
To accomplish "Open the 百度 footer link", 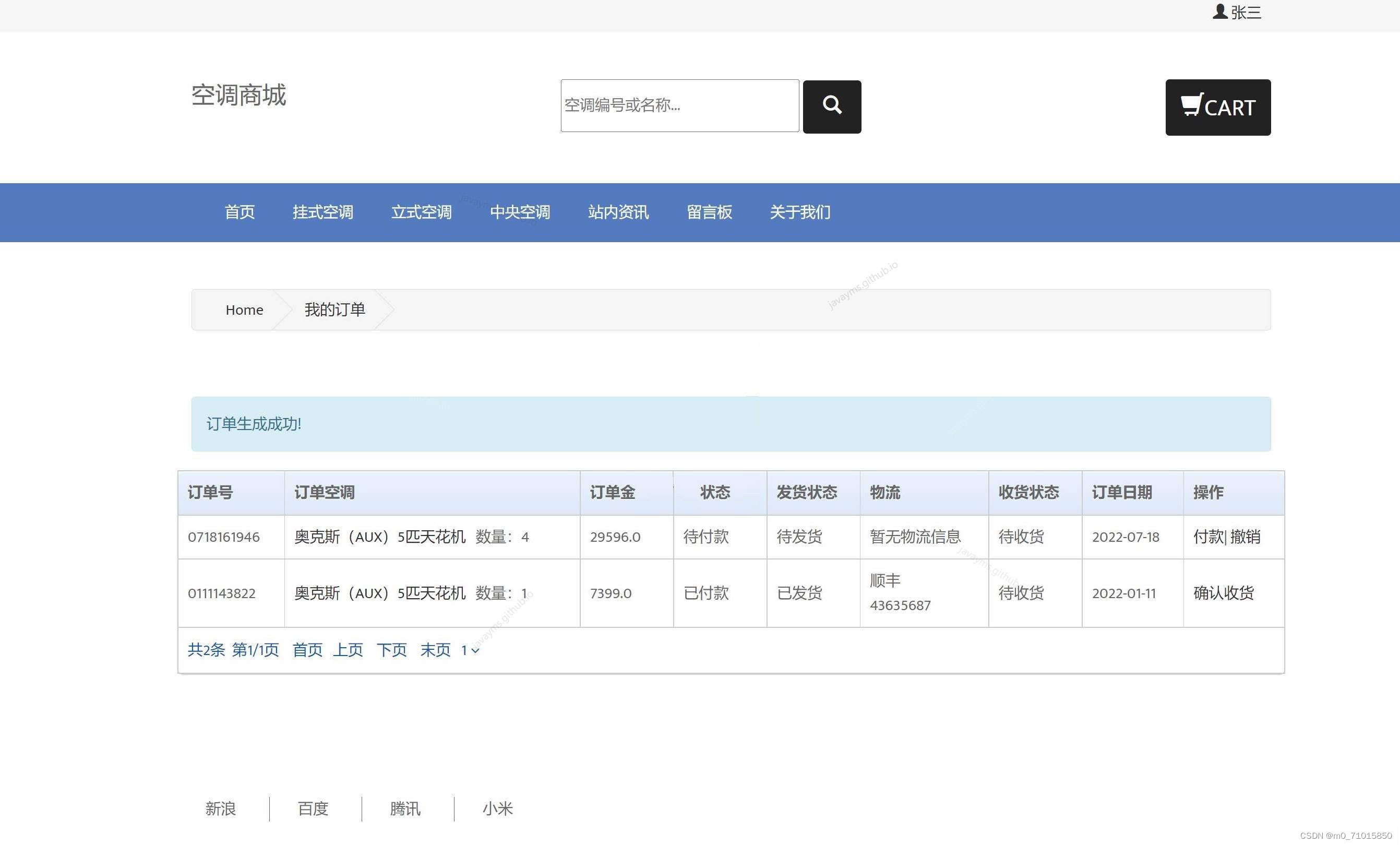I will (313, 808).
